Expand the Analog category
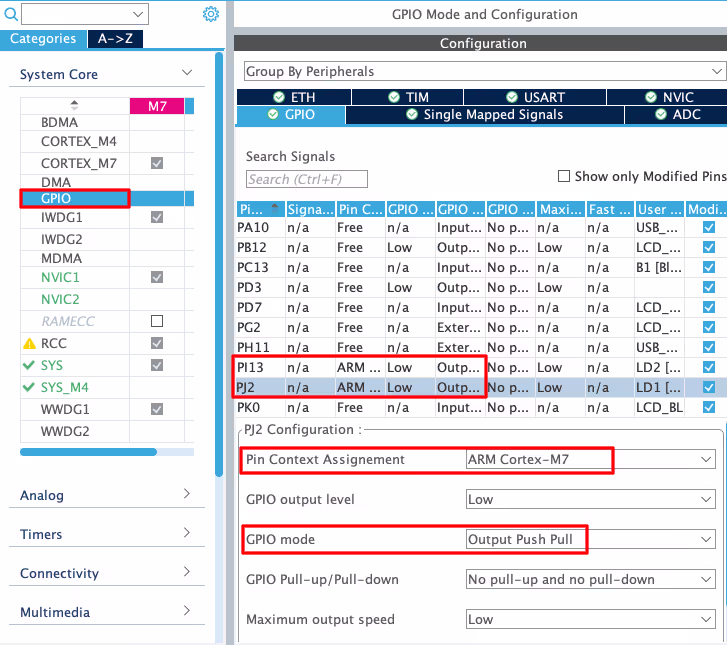The height and width of the screenshot is (645, 727). (x=107, y=495)
